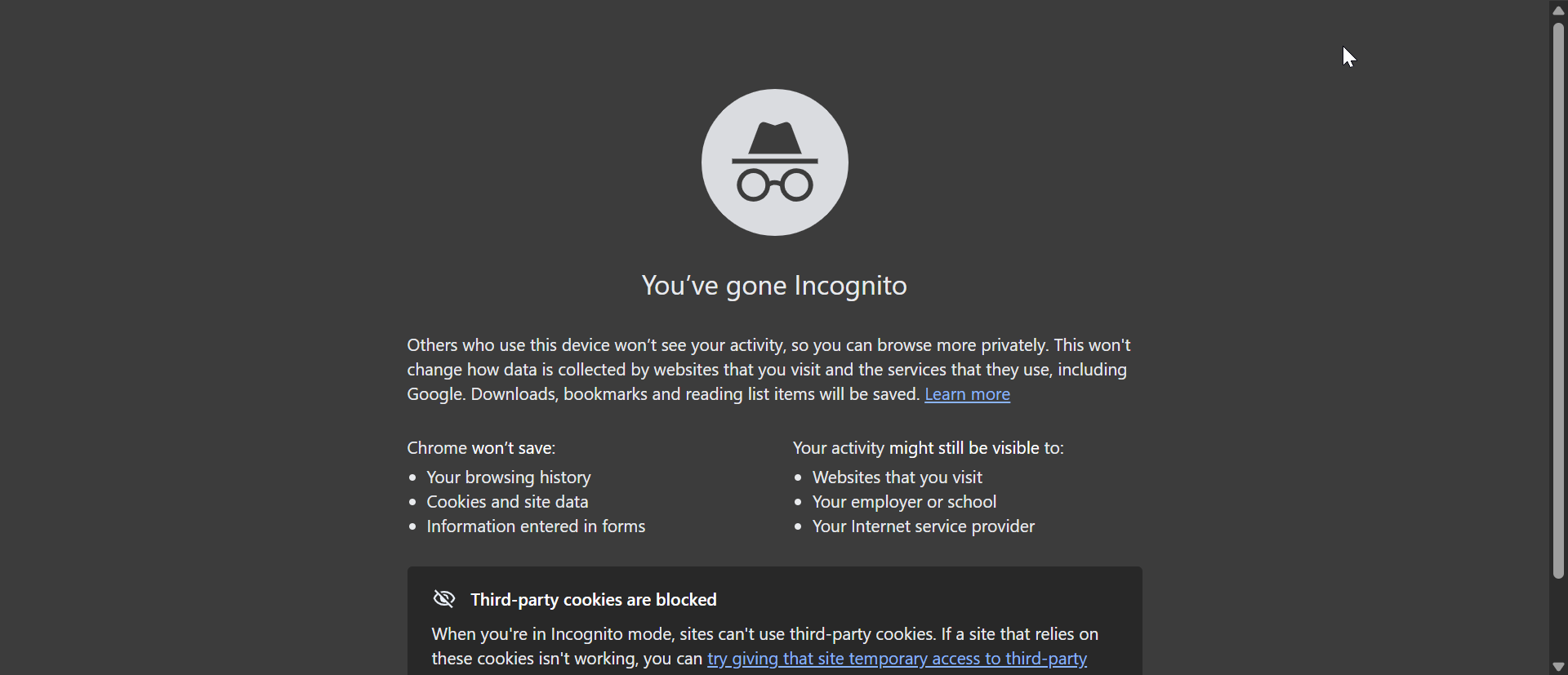The height and width of the screenshot is (675, 1568).
Task: Click the scrollbar track below the thumb
Action: point(1558,620)
